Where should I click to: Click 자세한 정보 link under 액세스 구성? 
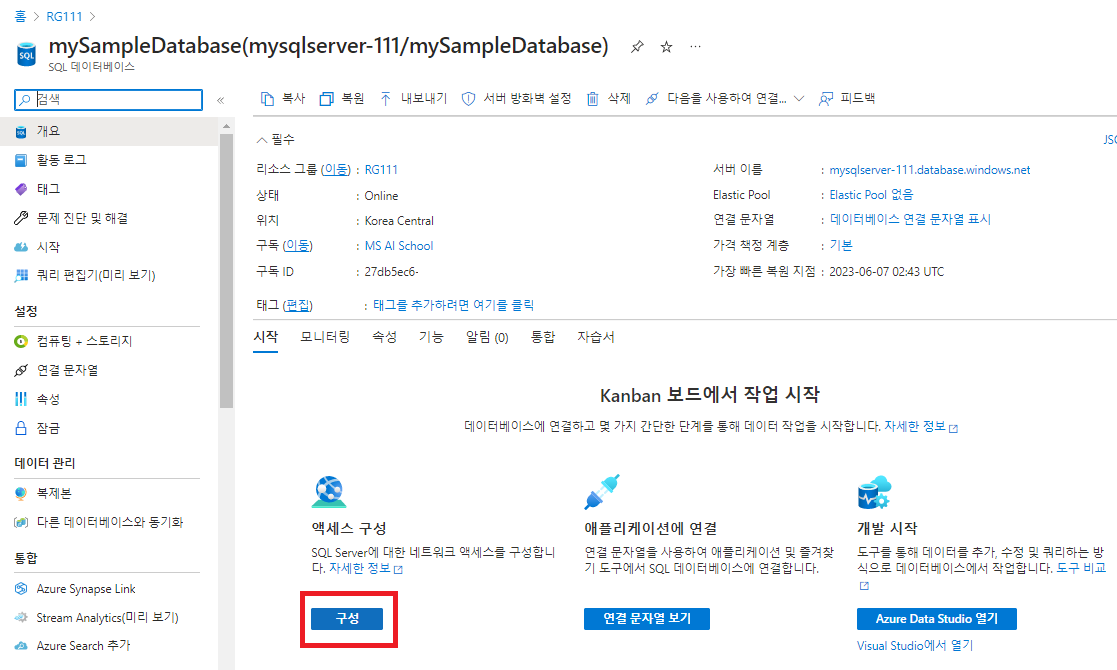pos(365,569)
